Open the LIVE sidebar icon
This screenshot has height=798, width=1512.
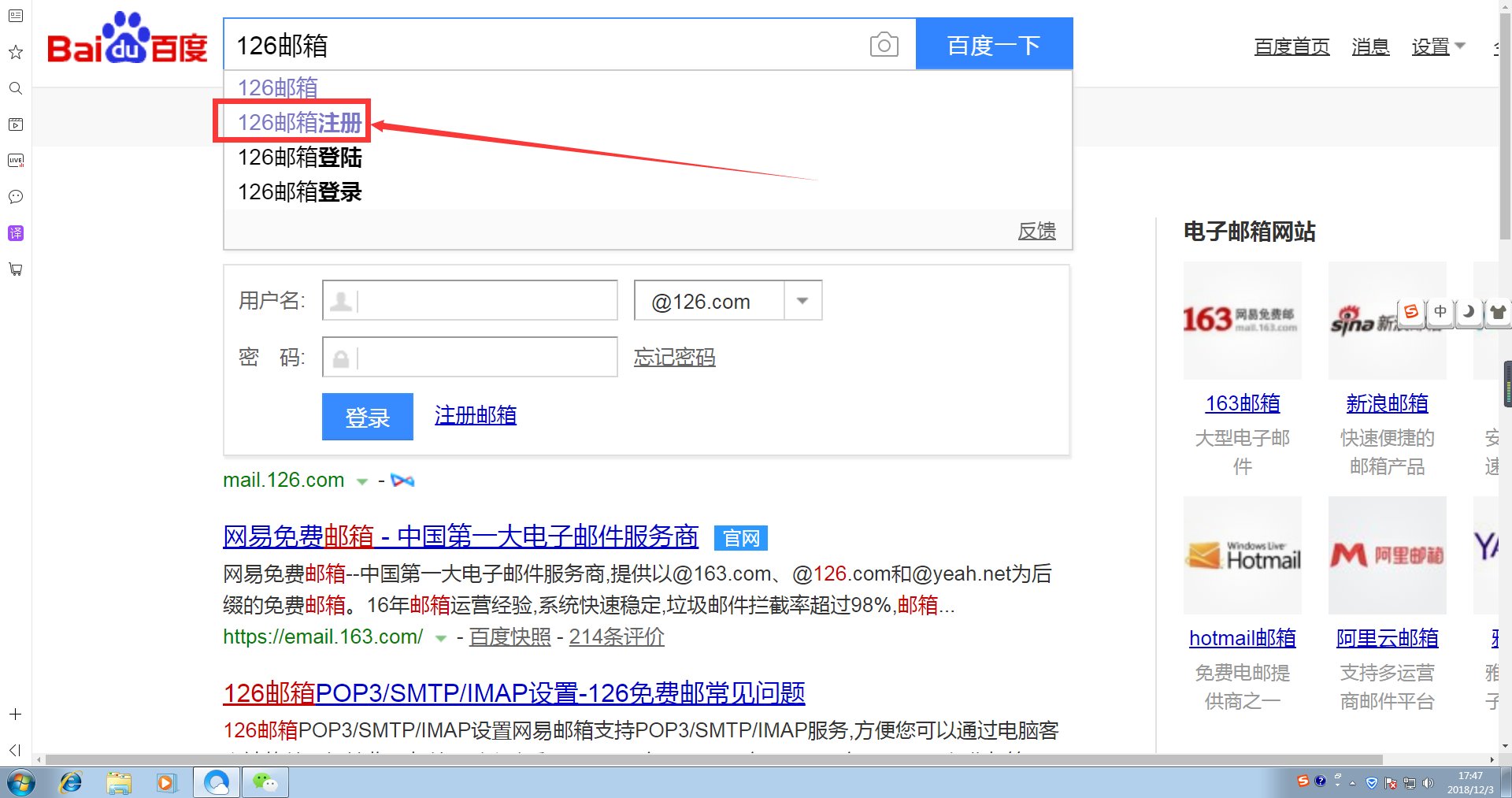click(15, 161)
